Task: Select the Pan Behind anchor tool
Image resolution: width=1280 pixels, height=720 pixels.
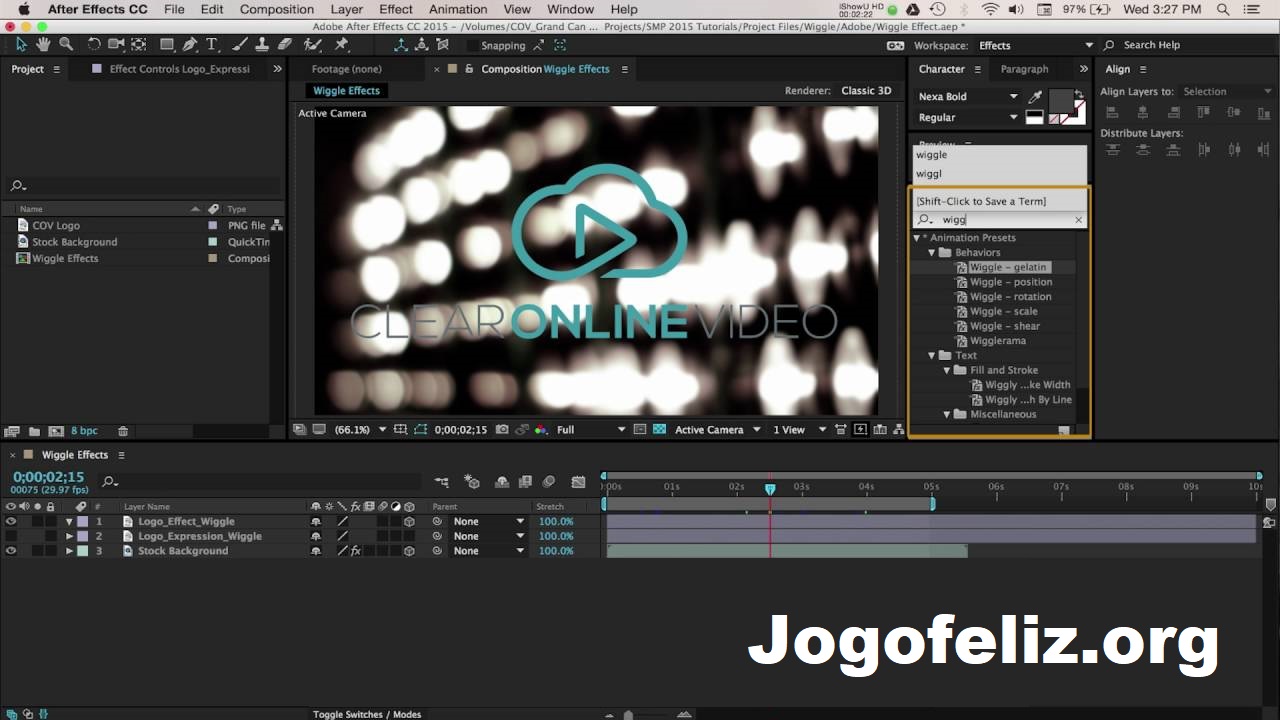Action: (139, 45)
